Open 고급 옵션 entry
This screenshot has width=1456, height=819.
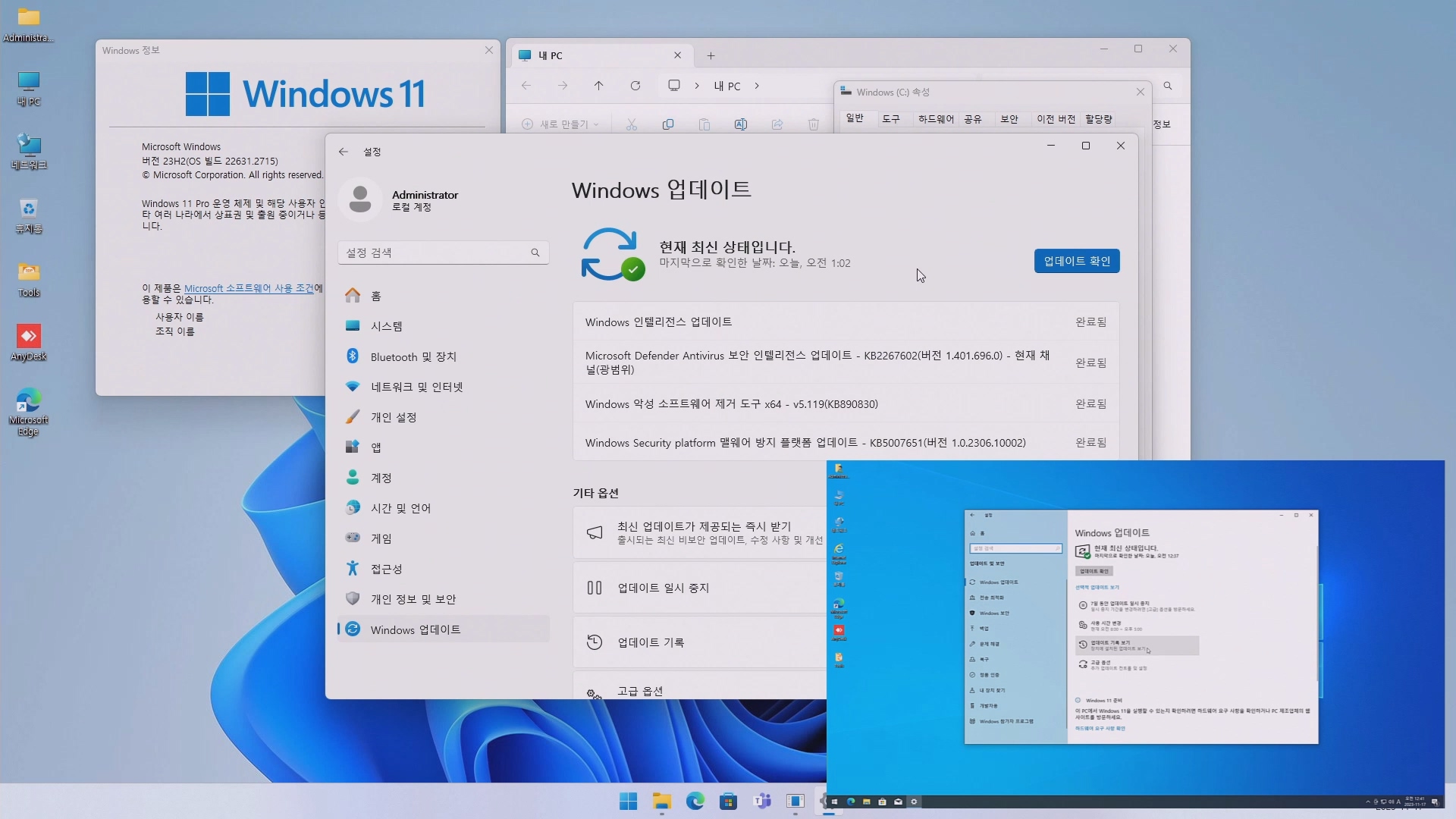pos(699,686)
